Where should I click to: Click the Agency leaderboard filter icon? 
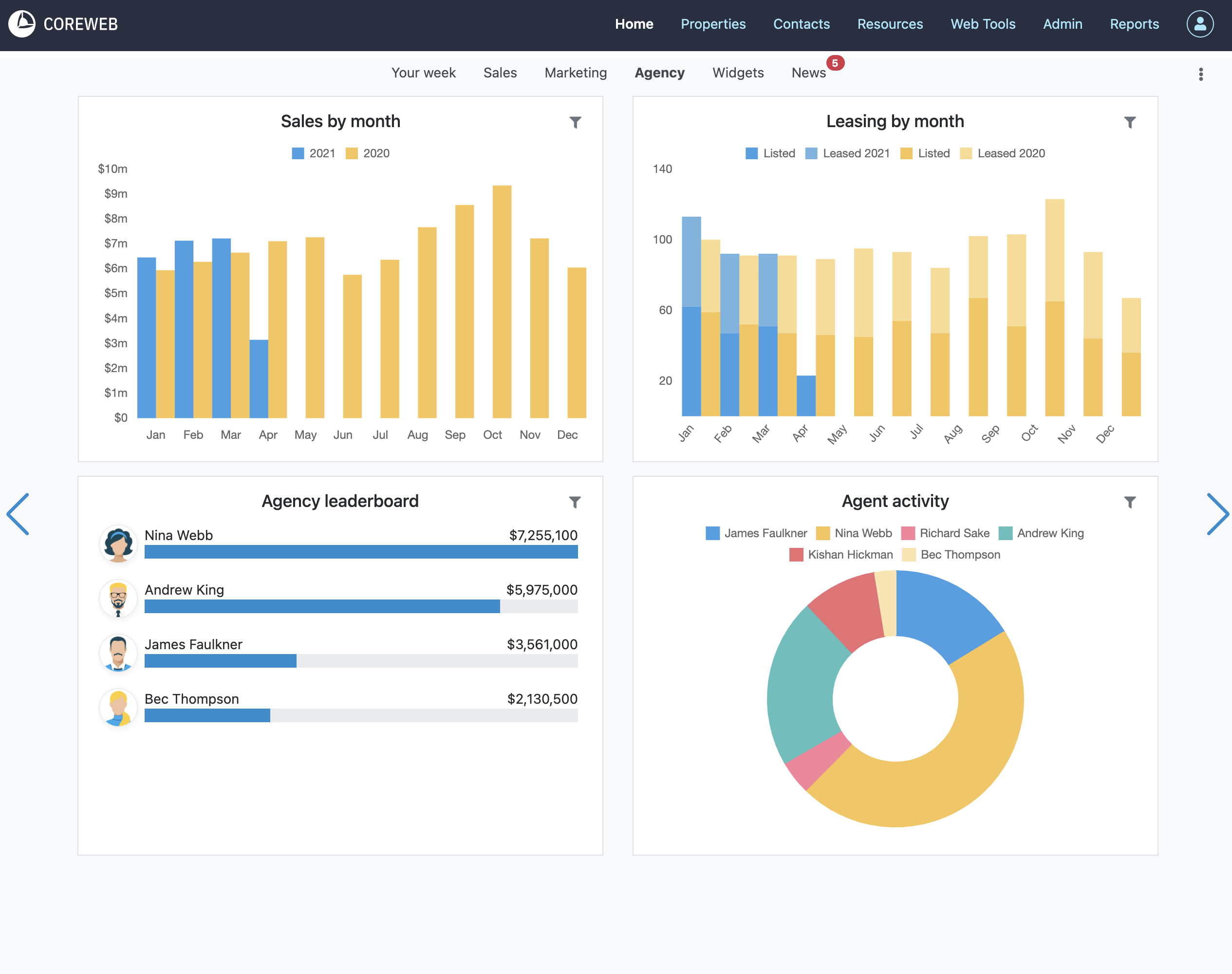point(575,502)
